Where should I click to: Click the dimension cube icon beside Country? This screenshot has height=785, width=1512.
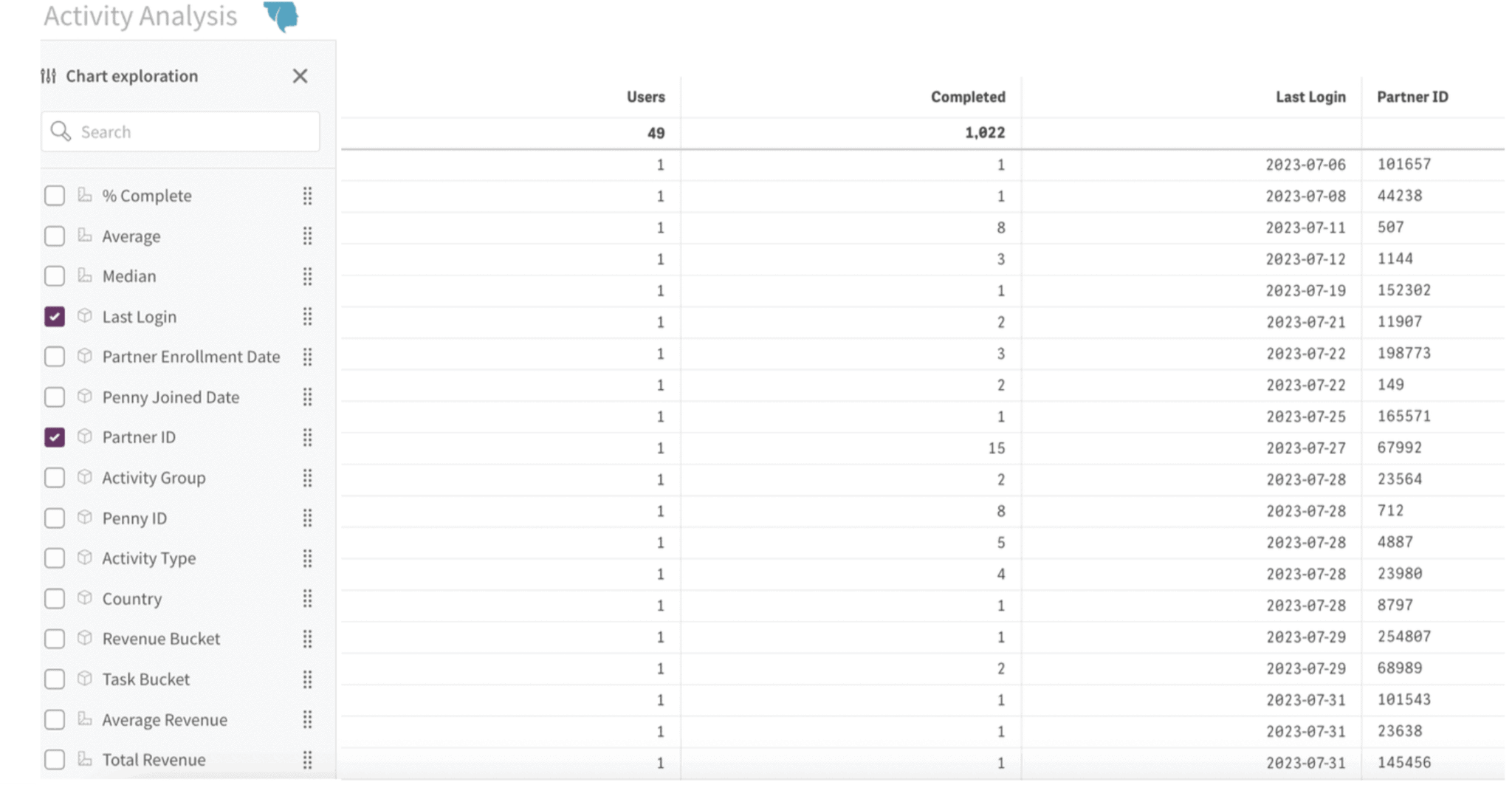tap(85, 598)
